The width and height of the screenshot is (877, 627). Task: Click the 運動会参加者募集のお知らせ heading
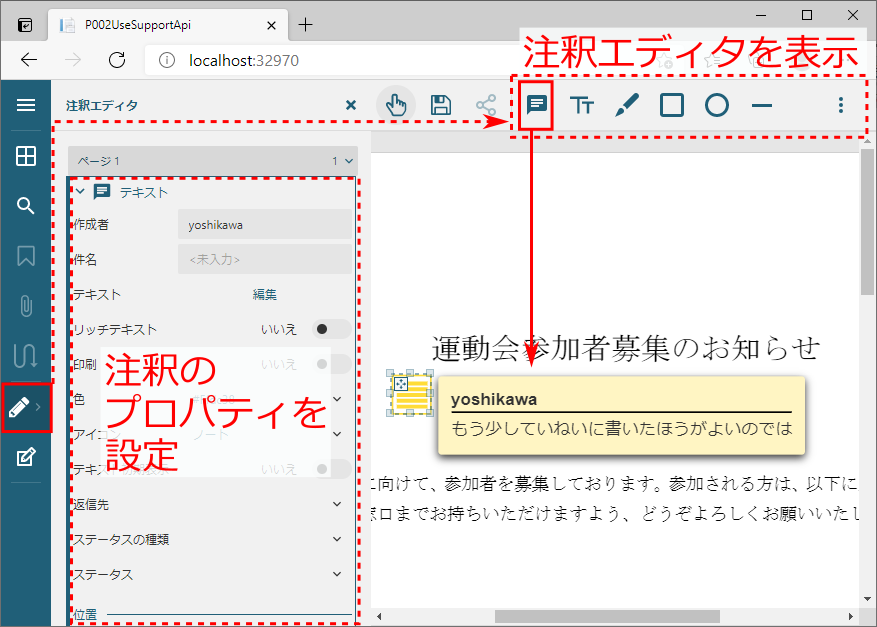click(x=625, y=348)
